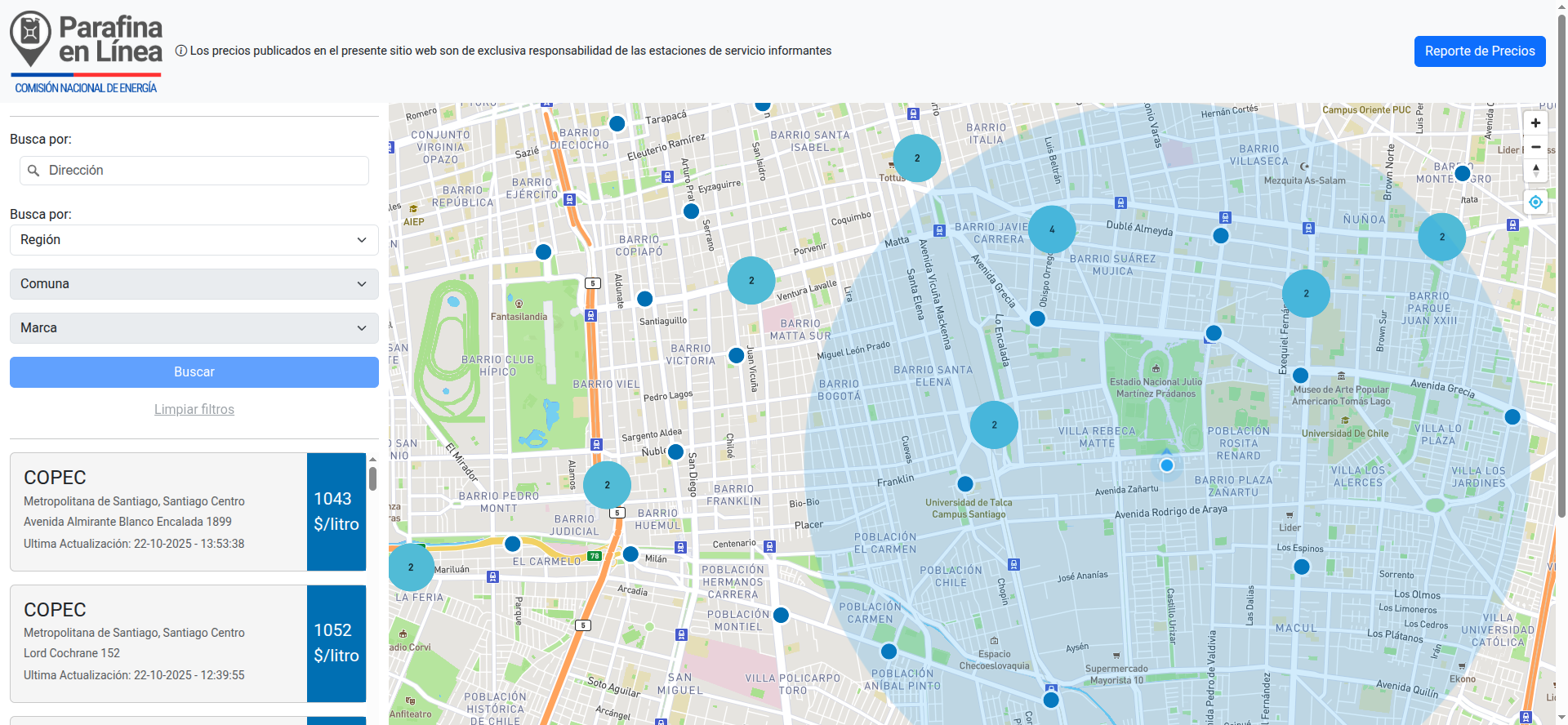Expand the Comuna selector
The image size is (1568, 725).
194,284
